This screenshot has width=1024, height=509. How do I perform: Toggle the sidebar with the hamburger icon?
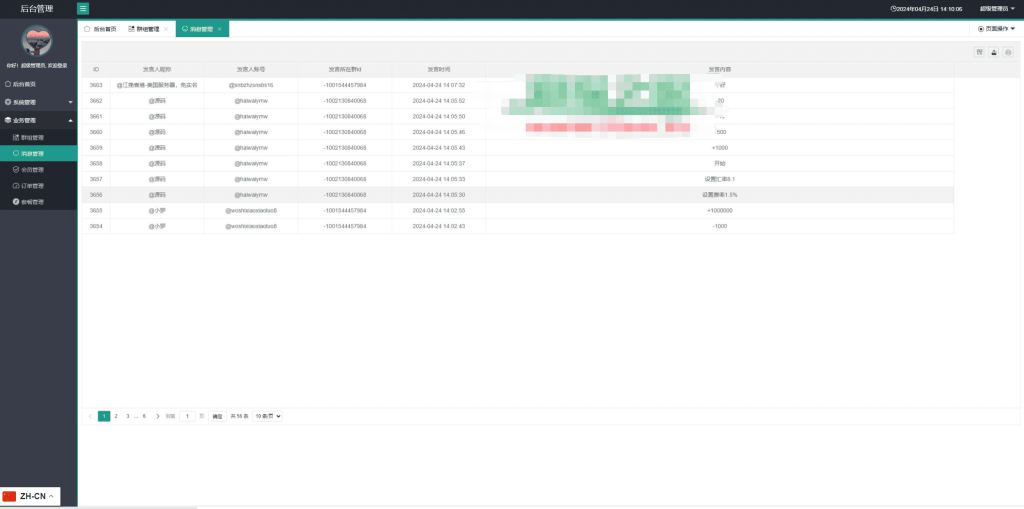pyautogui.click(x=83, y=8)
